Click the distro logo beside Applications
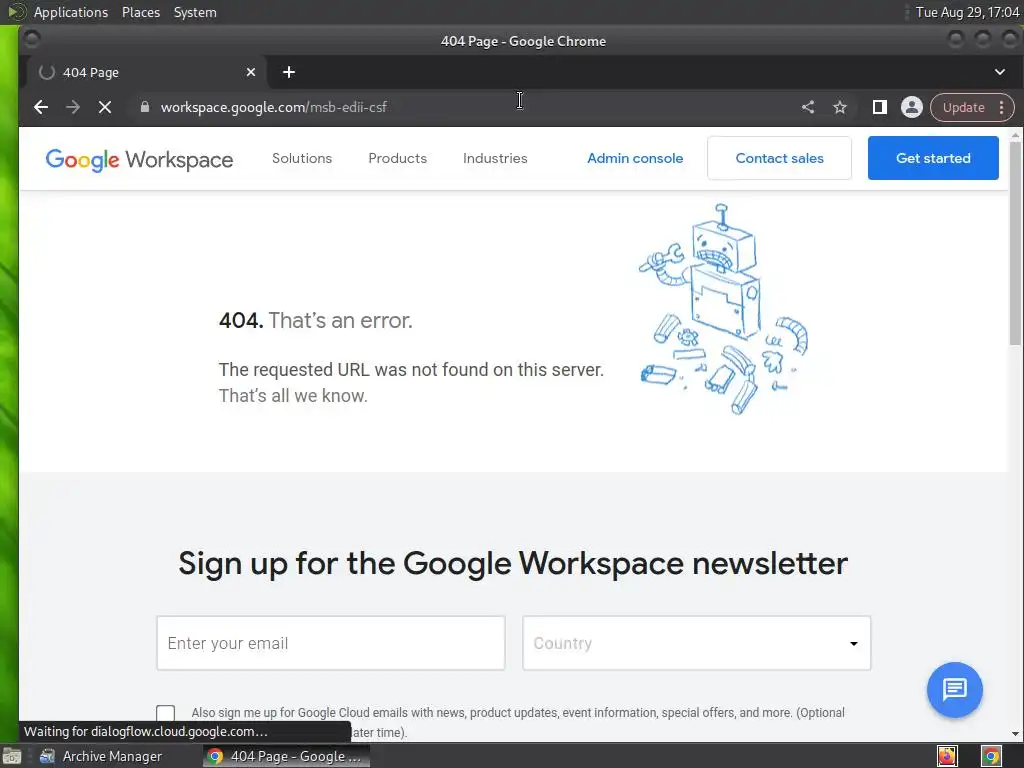Viewport: 1024px width, 768px height. pos(16,12)
